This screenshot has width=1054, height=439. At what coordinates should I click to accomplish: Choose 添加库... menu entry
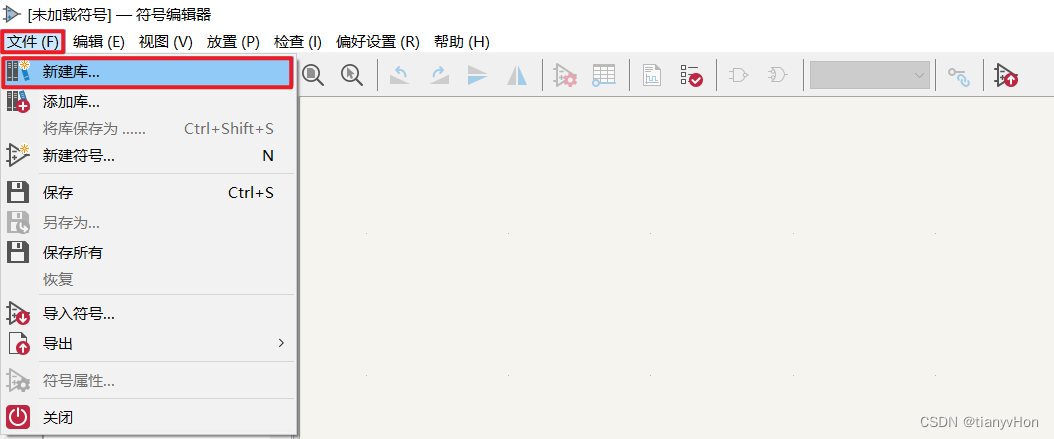tap(149, 102)
